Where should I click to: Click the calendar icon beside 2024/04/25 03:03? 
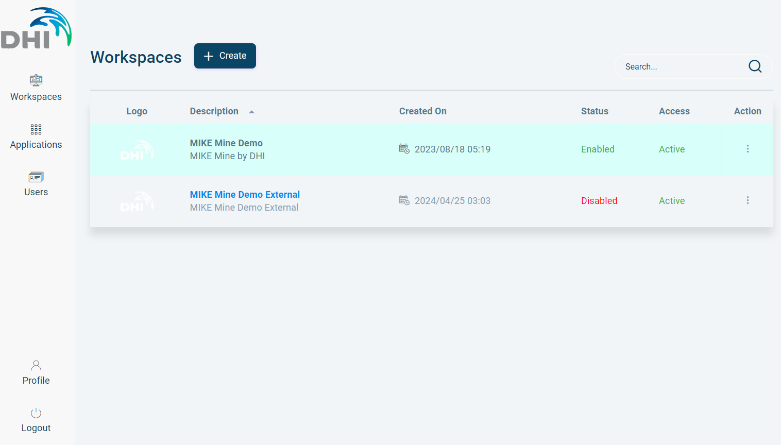coord(404,200)
